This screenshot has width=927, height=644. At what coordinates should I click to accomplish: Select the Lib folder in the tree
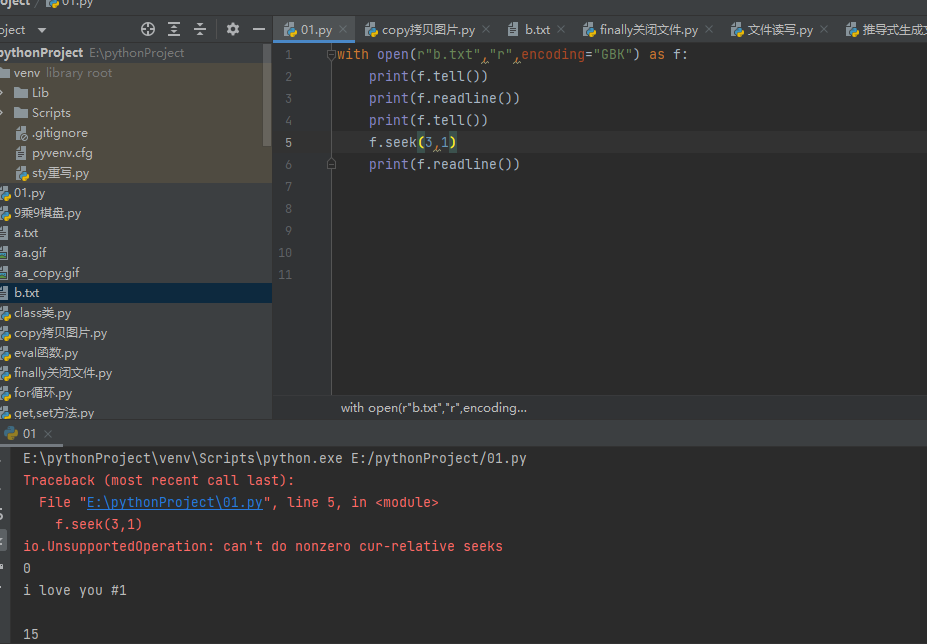click(131, 93)
